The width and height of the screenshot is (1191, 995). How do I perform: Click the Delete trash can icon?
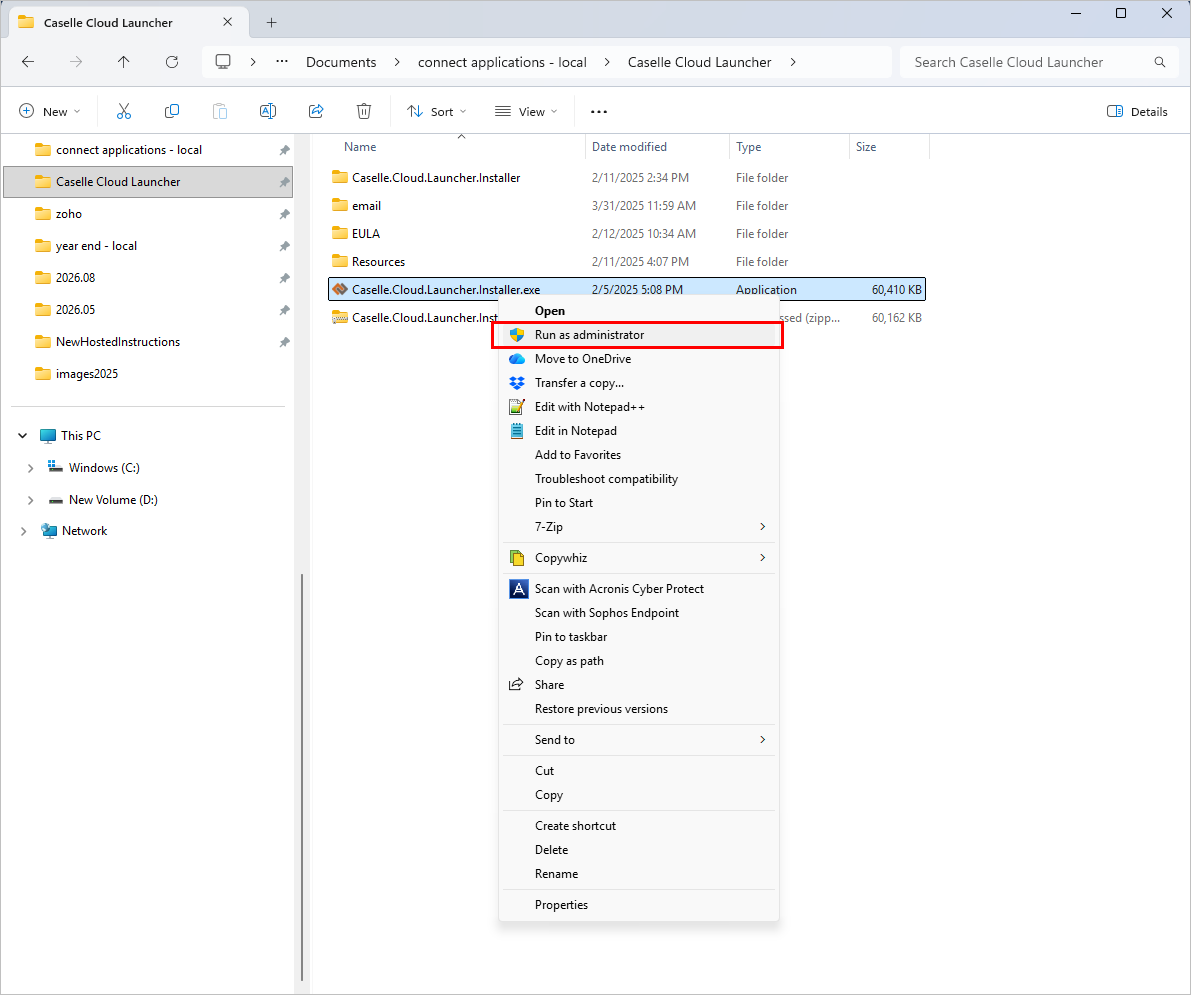coord(364,111)
